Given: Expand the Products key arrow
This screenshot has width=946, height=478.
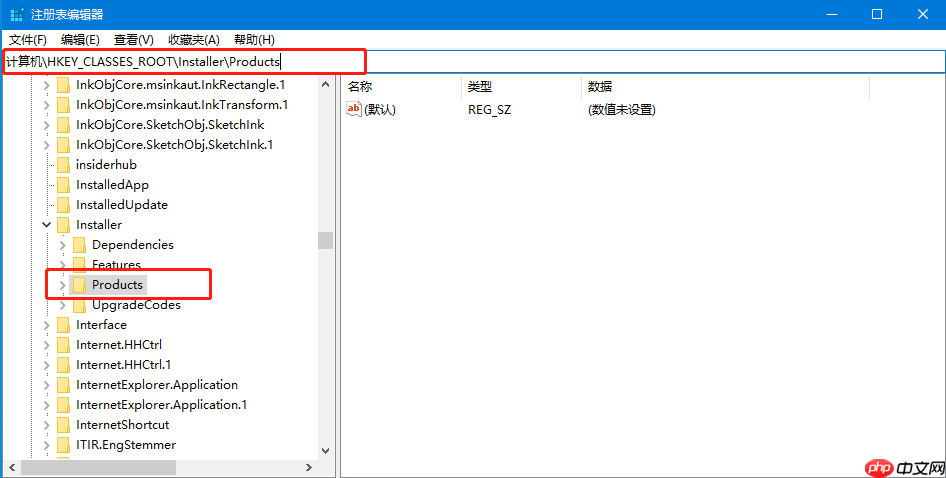Looking at the screenshot, I should 62,285.
